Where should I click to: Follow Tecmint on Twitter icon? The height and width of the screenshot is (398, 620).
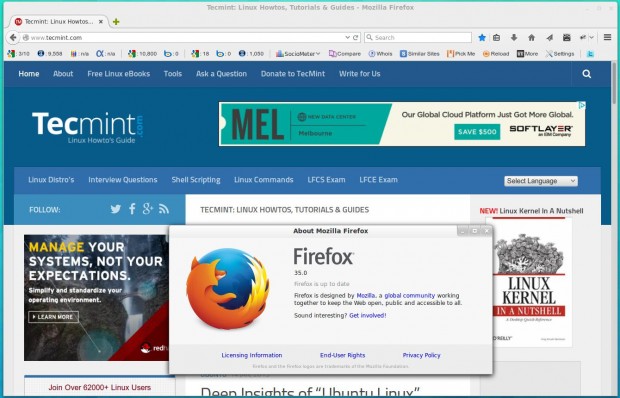(x=115, y=209)
